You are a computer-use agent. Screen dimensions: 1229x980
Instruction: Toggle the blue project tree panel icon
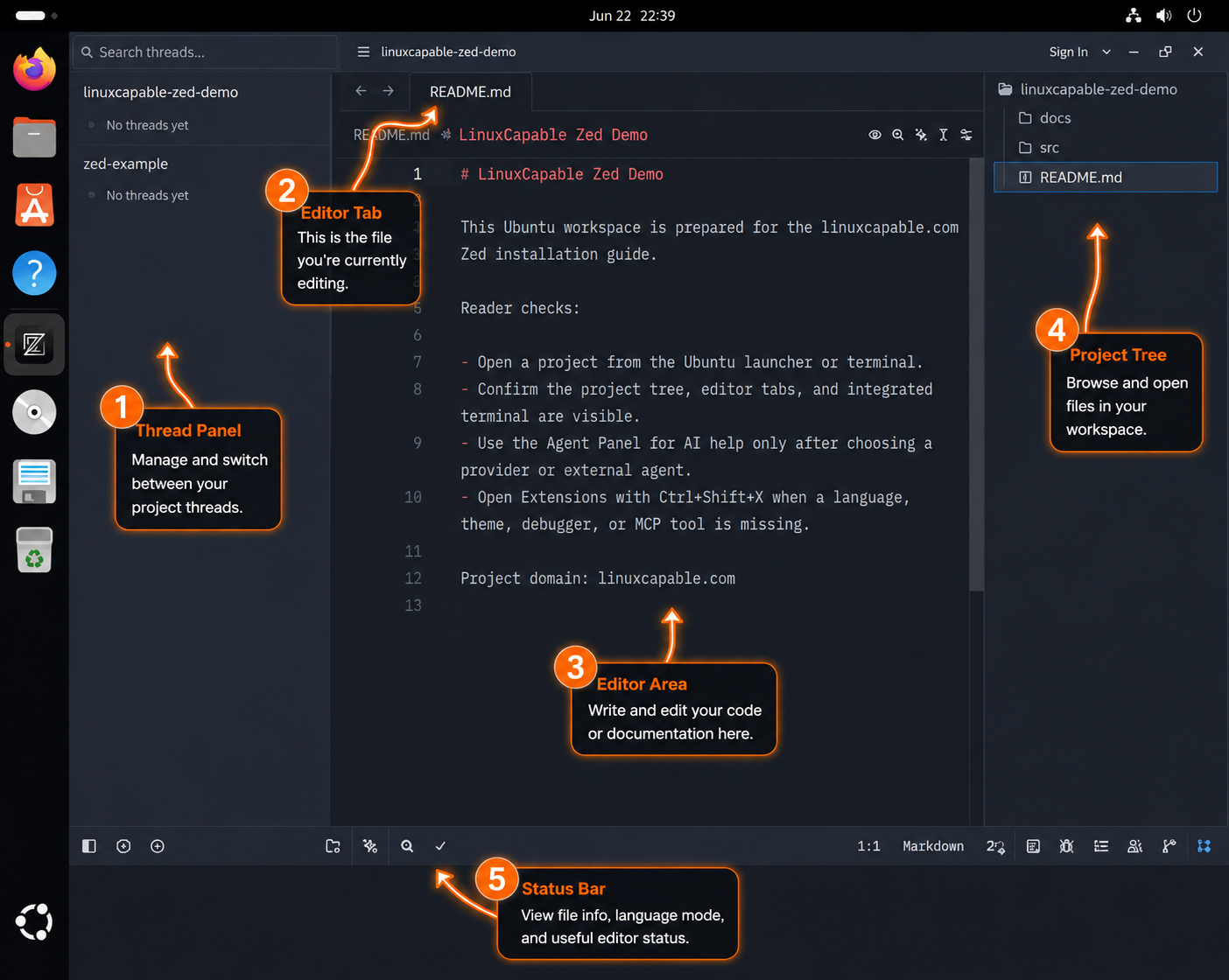click(x=1204, y=846)
